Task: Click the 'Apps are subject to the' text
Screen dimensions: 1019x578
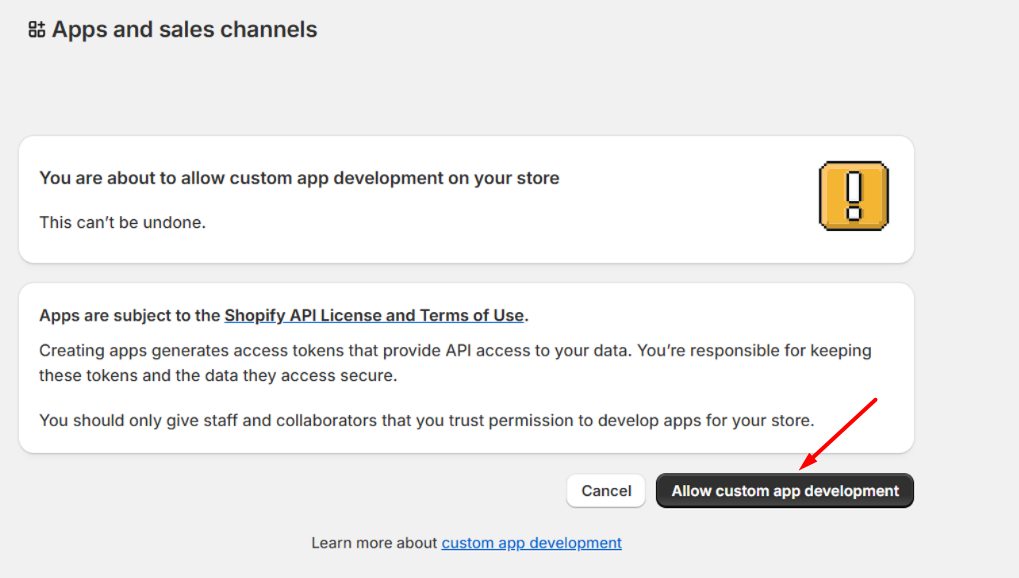Action: (x=130, y=315)
